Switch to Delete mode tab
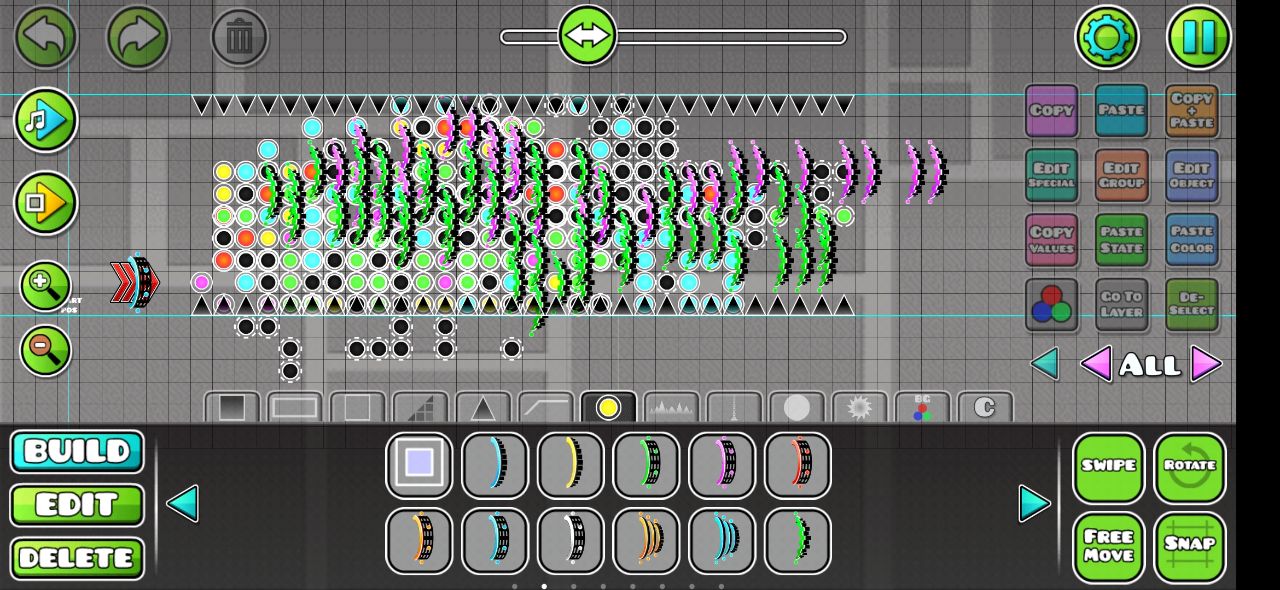 click(x=77, y=558)
